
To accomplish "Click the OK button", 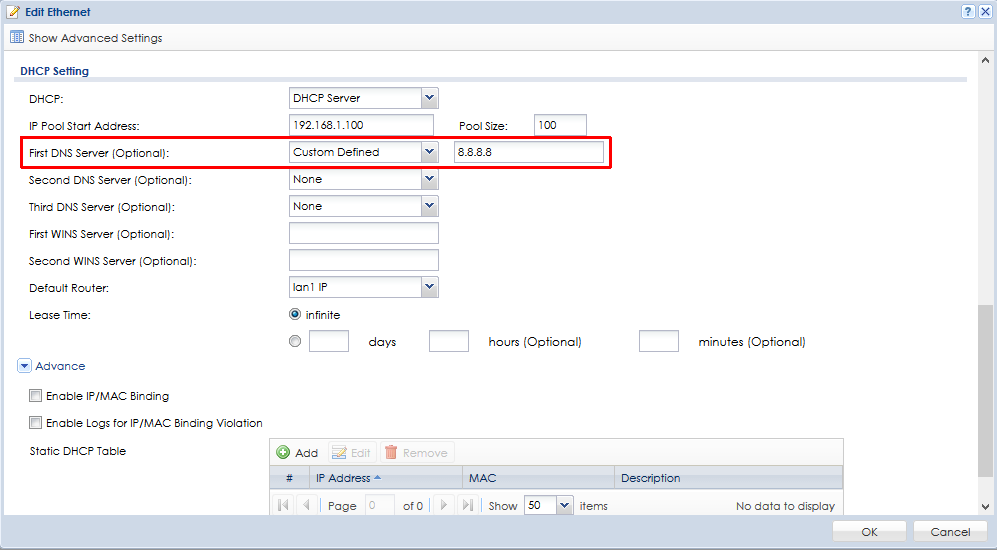I will point(869,532).
